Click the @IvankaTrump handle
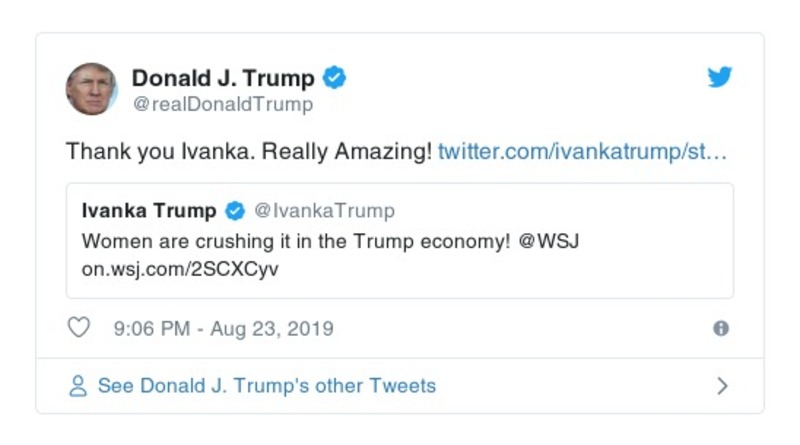Image resolution: width=800 pixels, height=445 pixels. 325,211
